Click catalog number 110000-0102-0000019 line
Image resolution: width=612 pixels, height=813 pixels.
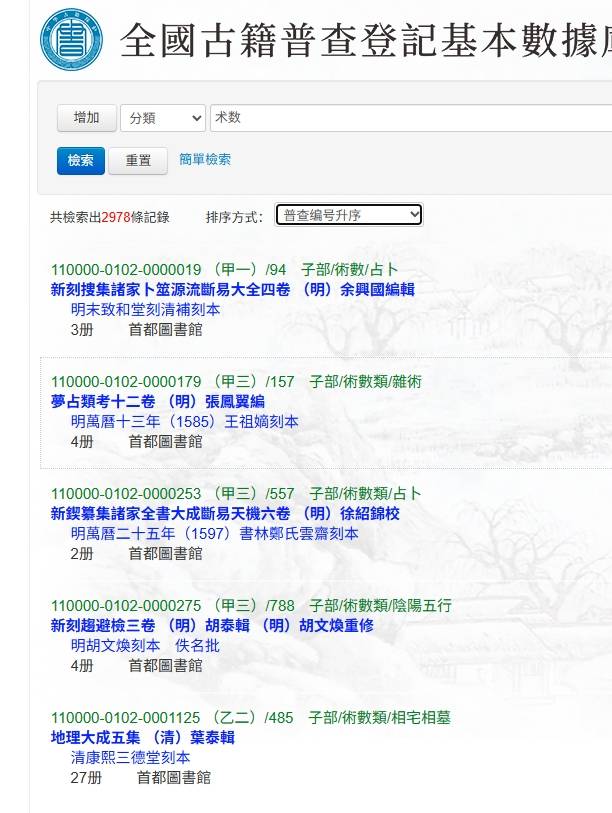pyautogui.click(x=225, y=270)
